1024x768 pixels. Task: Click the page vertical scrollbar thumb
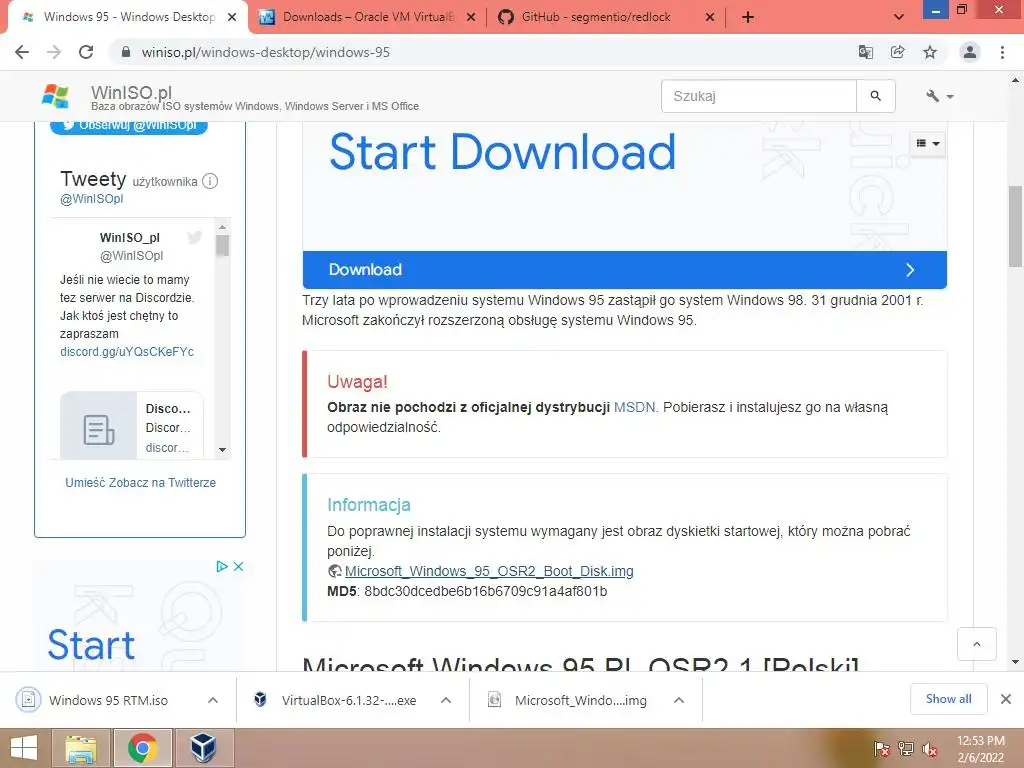click(x=1015, y=226)
